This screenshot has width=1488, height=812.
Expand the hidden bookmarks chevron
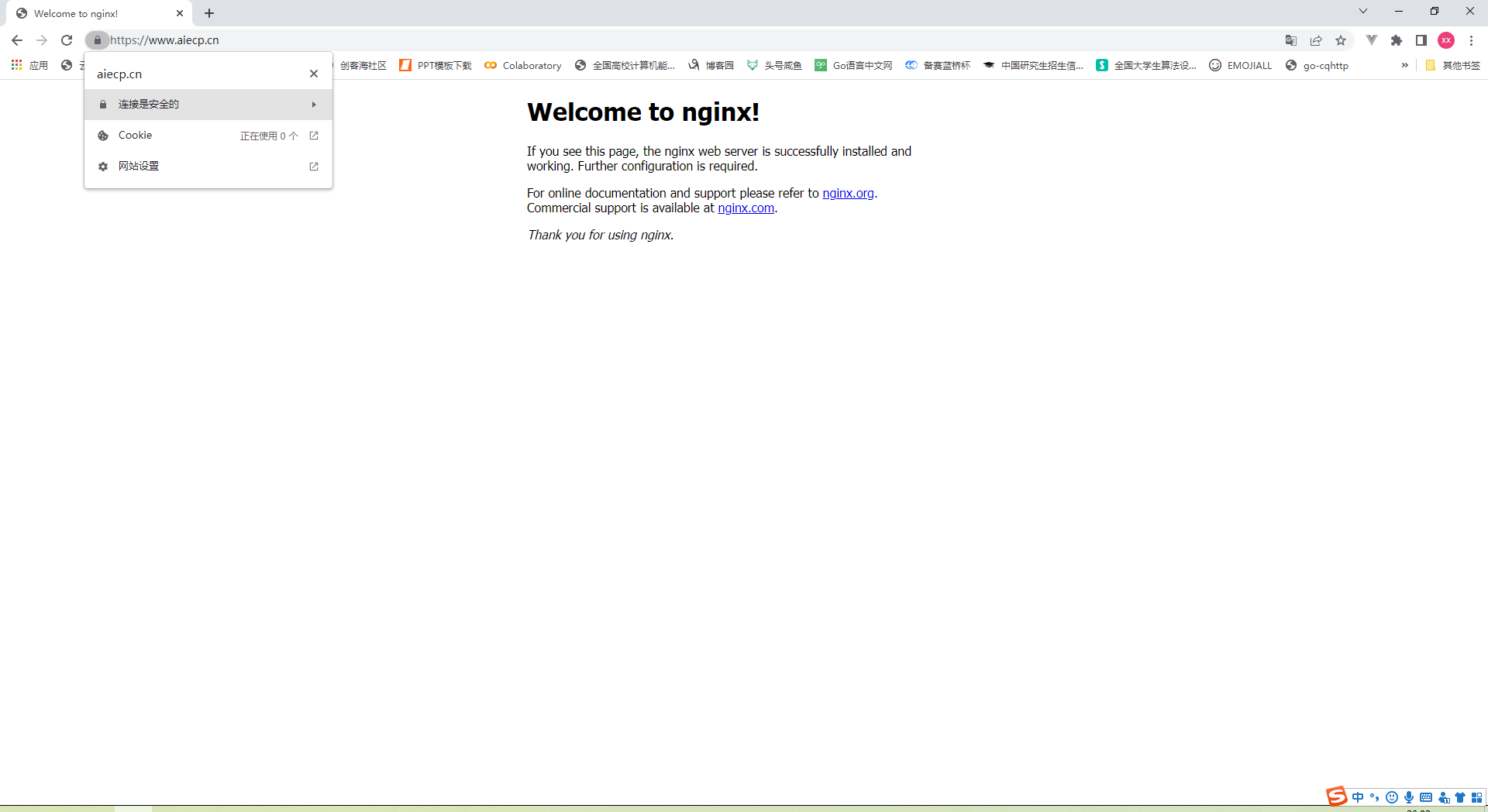[1405, 66]
